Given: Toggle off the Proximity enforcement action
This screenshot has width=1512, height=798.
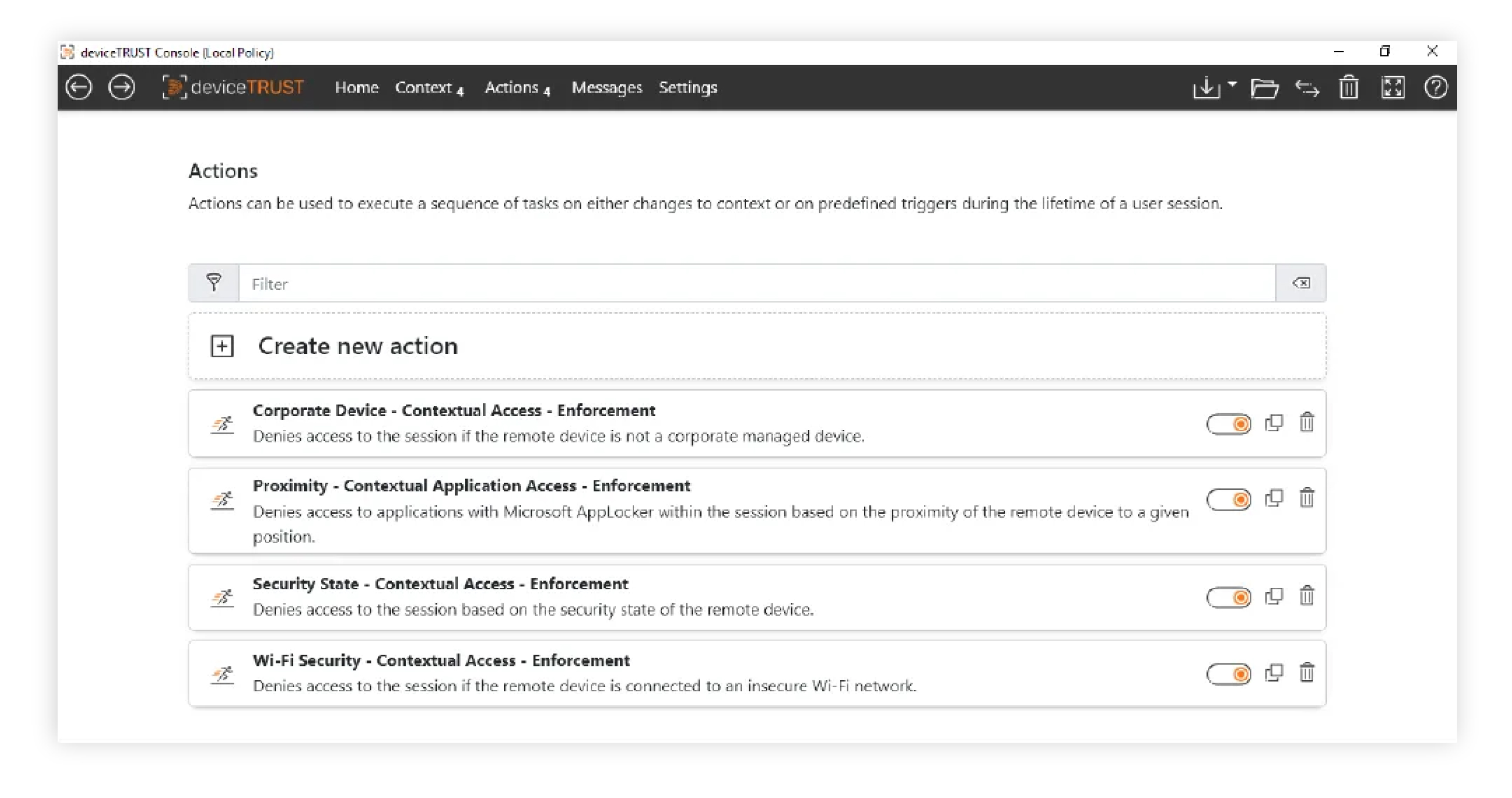Looking at the screenshot, I should [1228, 499].
